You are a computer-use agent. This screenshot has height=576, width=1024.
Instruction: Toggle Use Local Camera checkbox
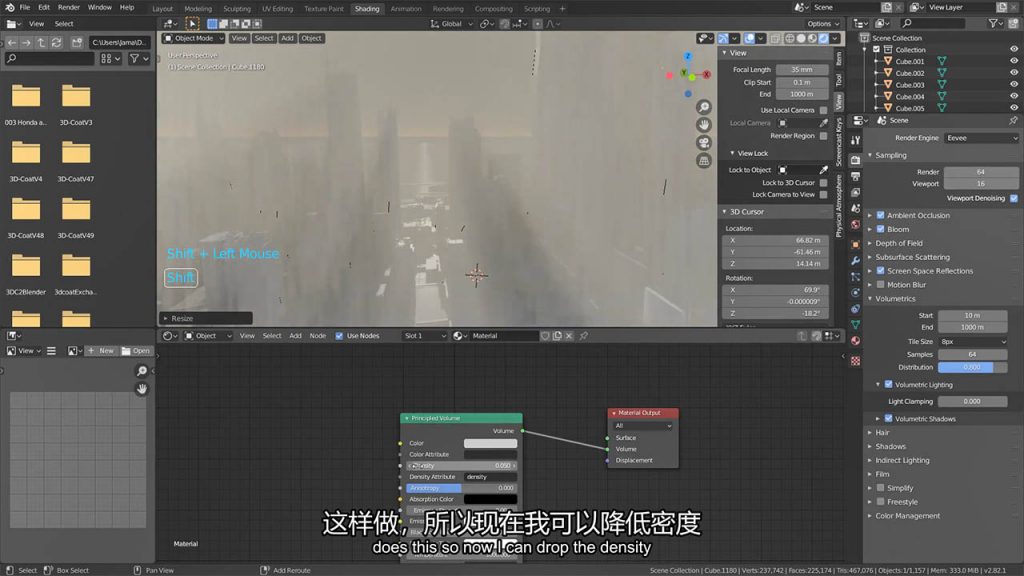point(823,110)
